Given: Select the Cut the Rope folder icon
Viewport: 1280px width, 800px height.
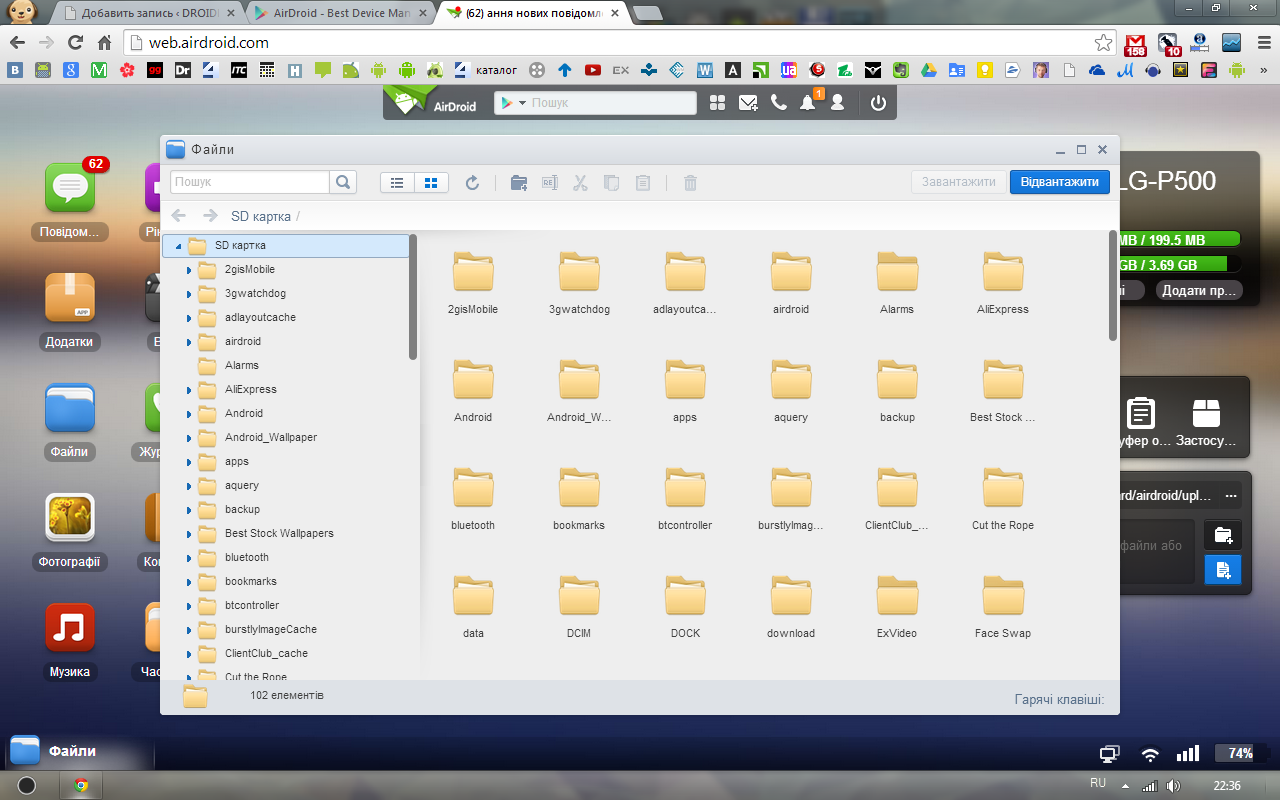Looking at the screenshot, I should click(x=1003, y=487).
